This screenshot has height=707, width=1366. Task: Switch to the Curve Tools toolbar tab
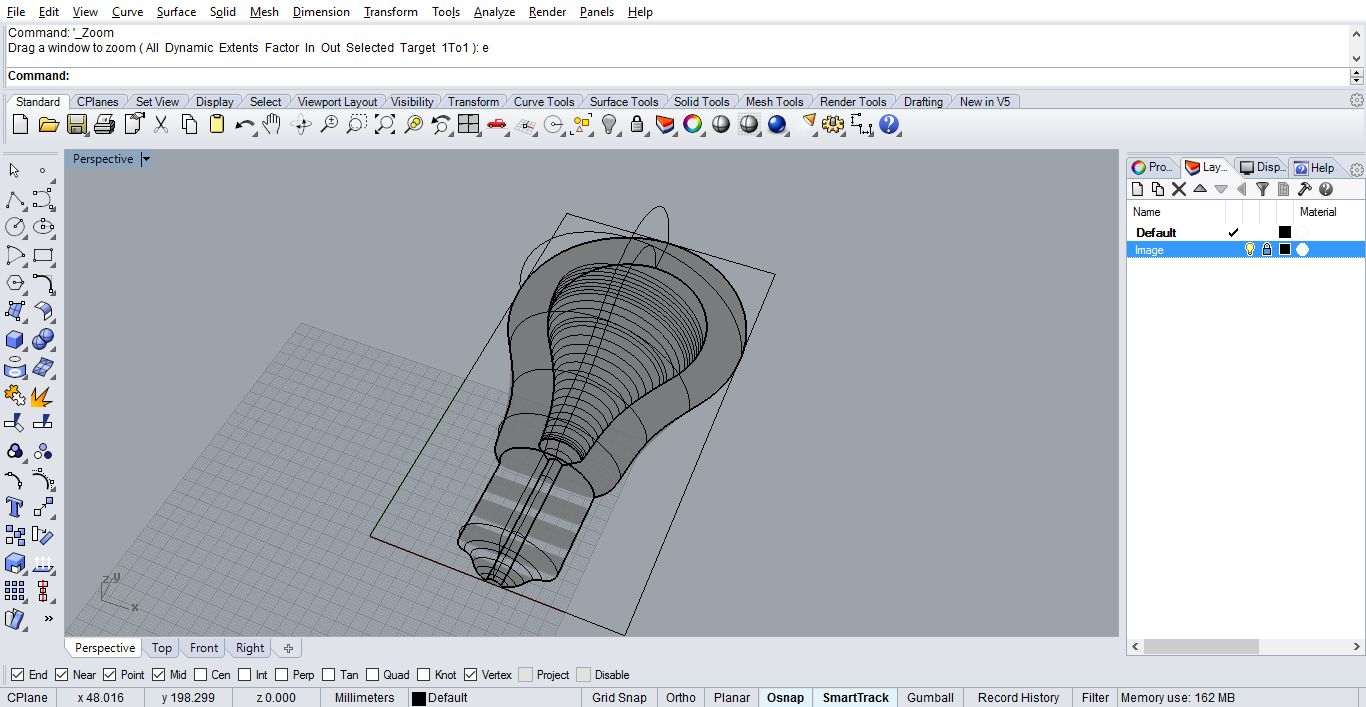click(x=543, y=102)
